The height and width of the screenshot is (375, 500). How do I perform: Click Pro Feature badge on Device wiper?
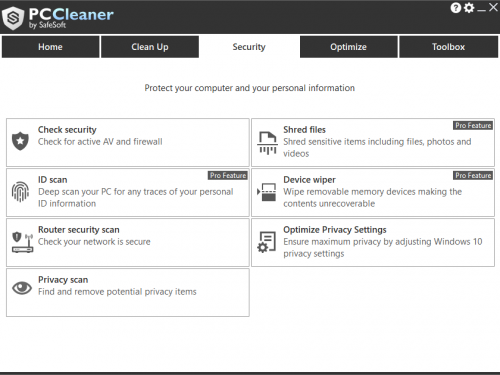473,175
